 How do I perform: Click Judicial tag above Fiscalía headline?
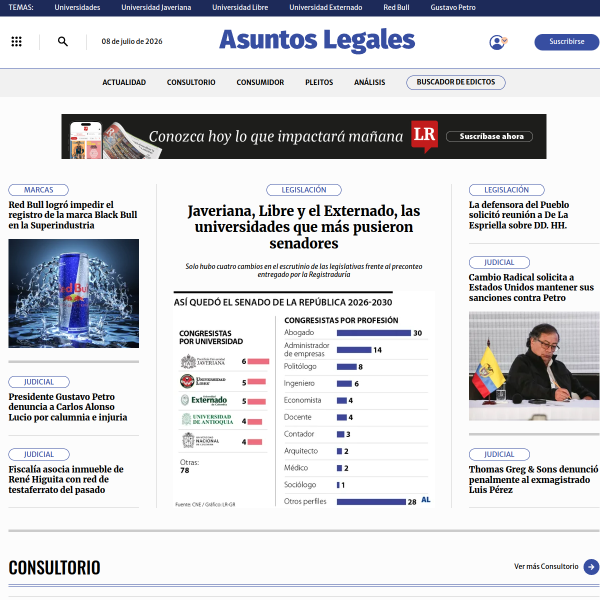click(x=39, y=454)
